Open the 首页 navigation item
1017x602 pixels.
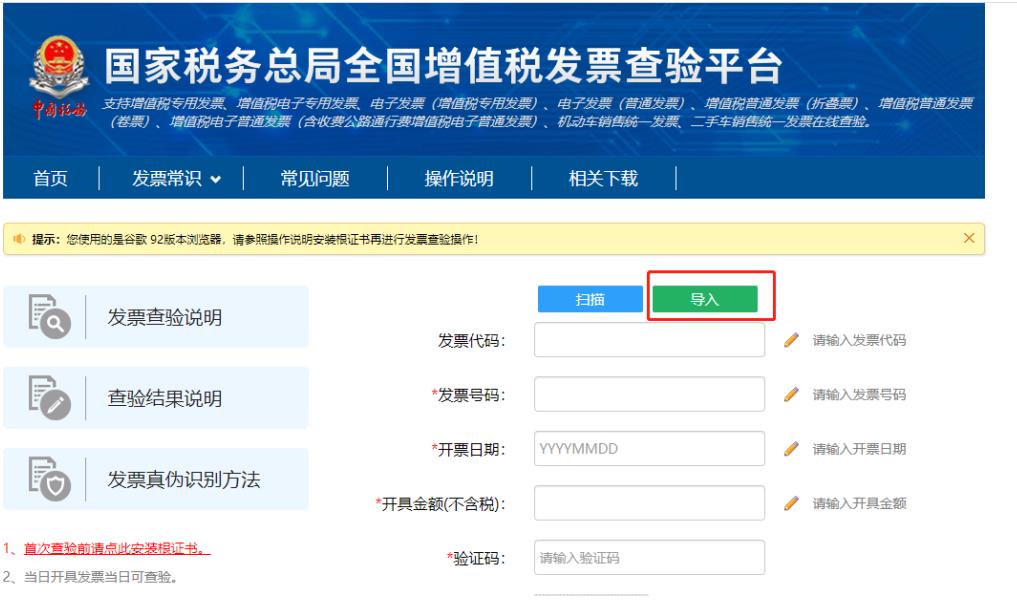click(x=51, y=179)
